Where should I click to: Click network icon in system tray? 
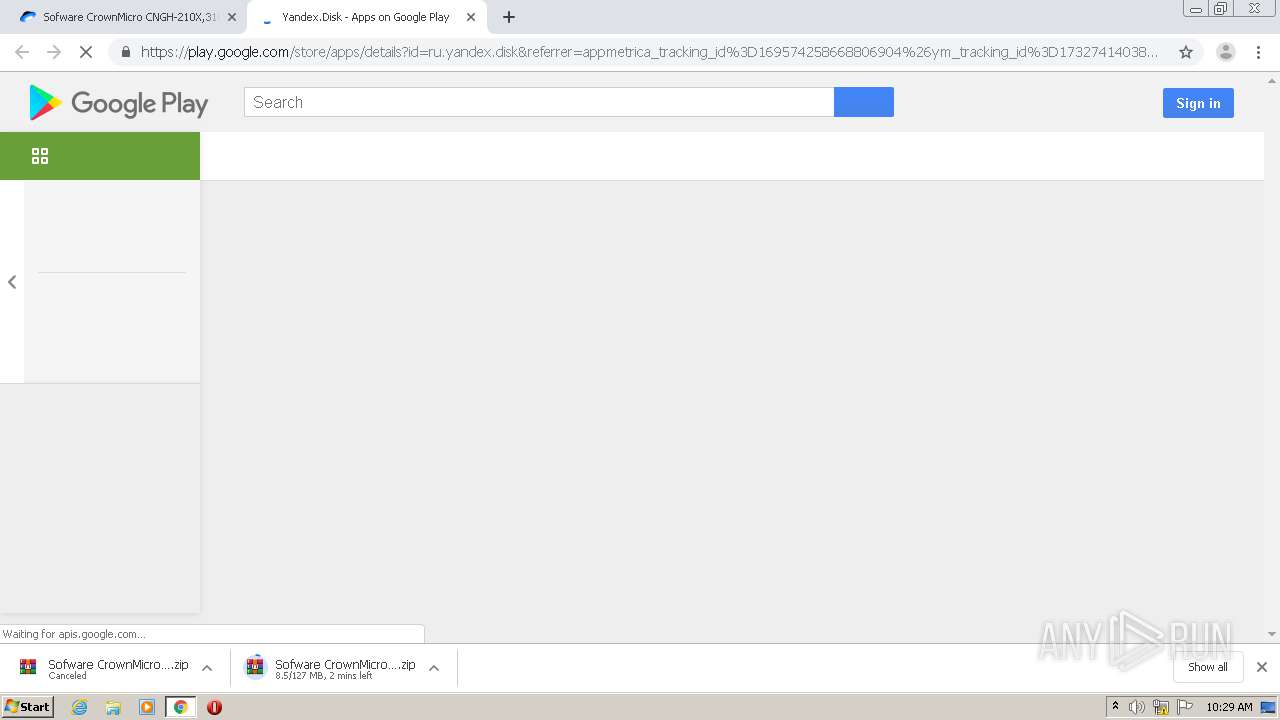tap(1161, 707)
